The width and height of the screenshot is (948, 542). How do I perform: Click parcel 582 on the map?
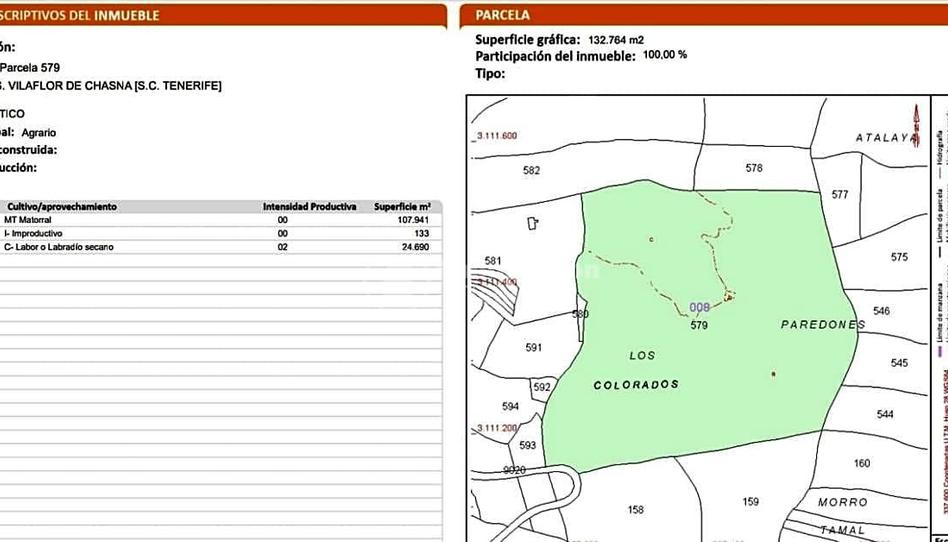[x=531, y=170]
